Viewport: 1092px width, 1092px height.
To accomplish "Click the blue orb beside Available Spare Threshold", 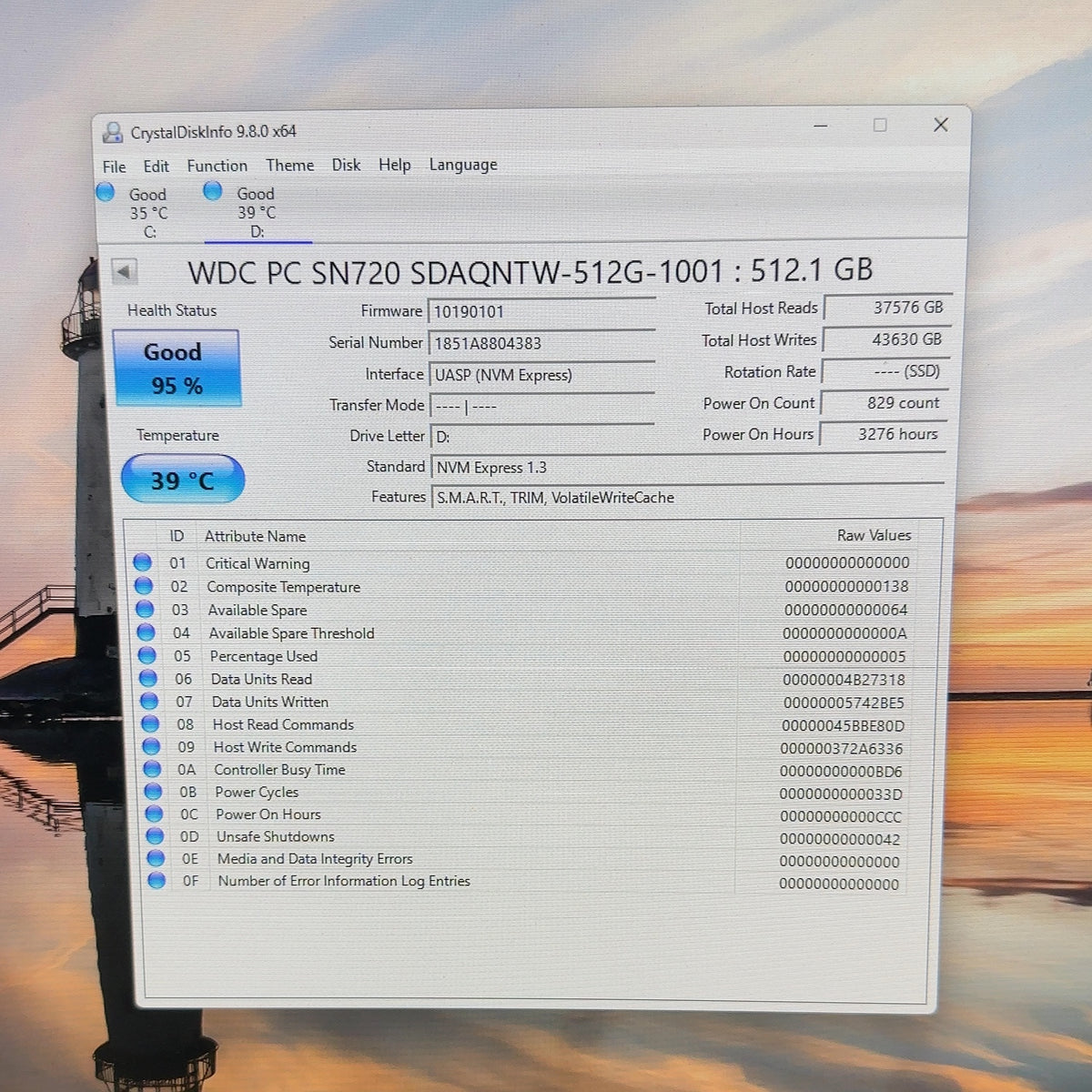I will pos(146,632).
